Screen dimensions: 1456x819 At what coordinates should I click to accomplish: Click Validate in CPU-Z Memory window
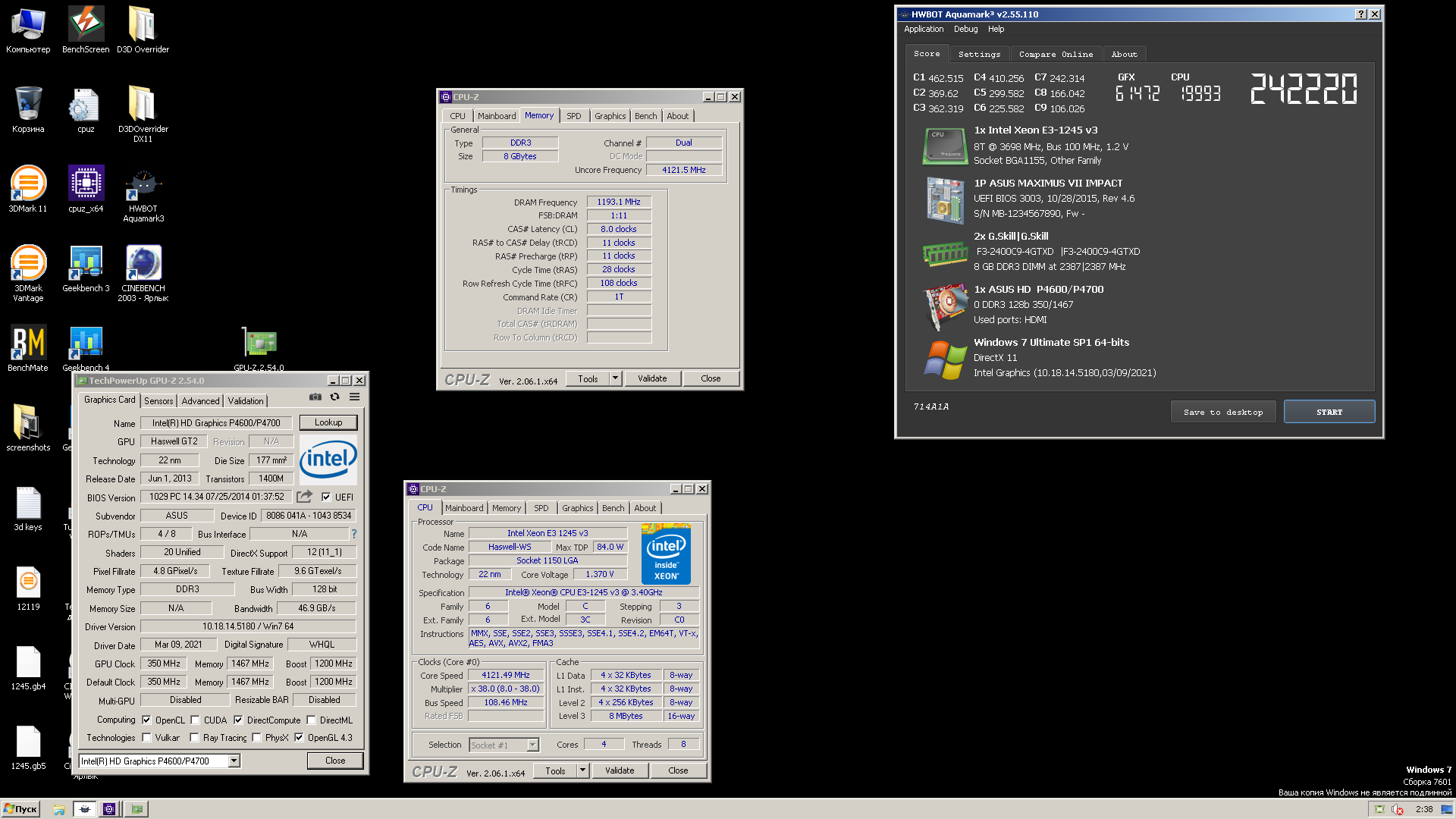pyautogui.click(x=652, y=378)
